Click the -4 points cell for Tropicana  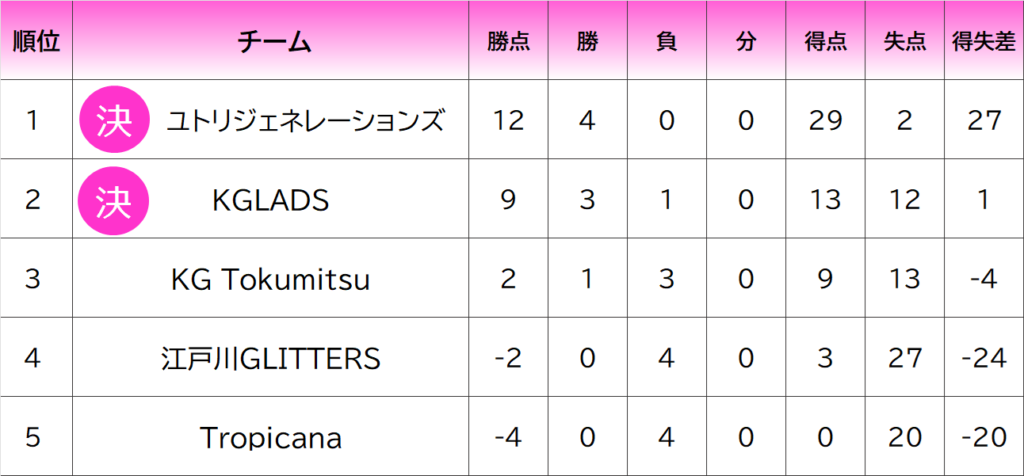508,438
